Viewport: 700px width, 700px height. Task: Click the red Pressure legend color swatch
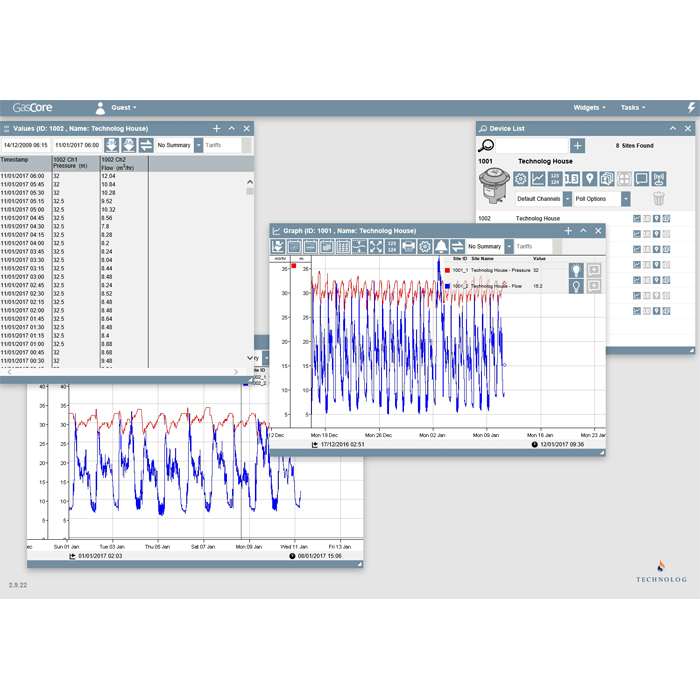tap(447, 271)
